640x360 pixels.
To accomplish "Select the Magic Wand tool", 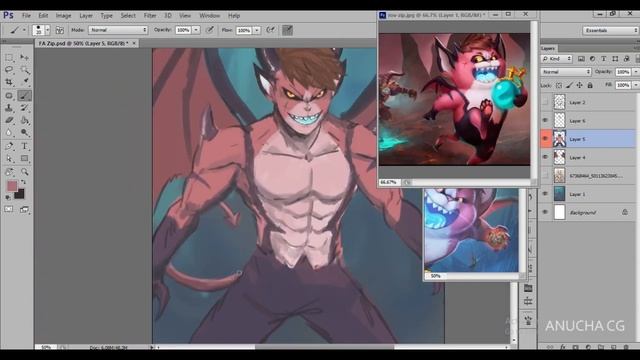I will point(24,70).
